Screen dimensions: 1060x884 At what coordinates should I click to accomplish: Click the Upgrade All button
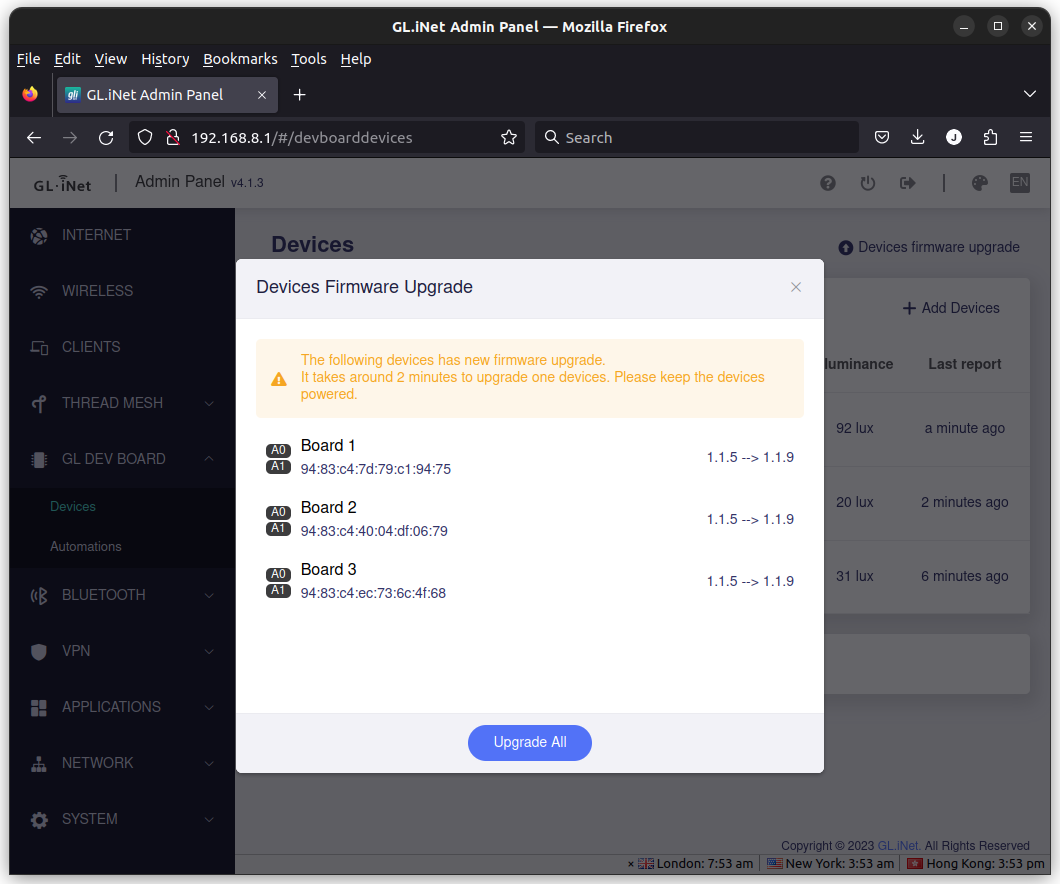[529, 742]
